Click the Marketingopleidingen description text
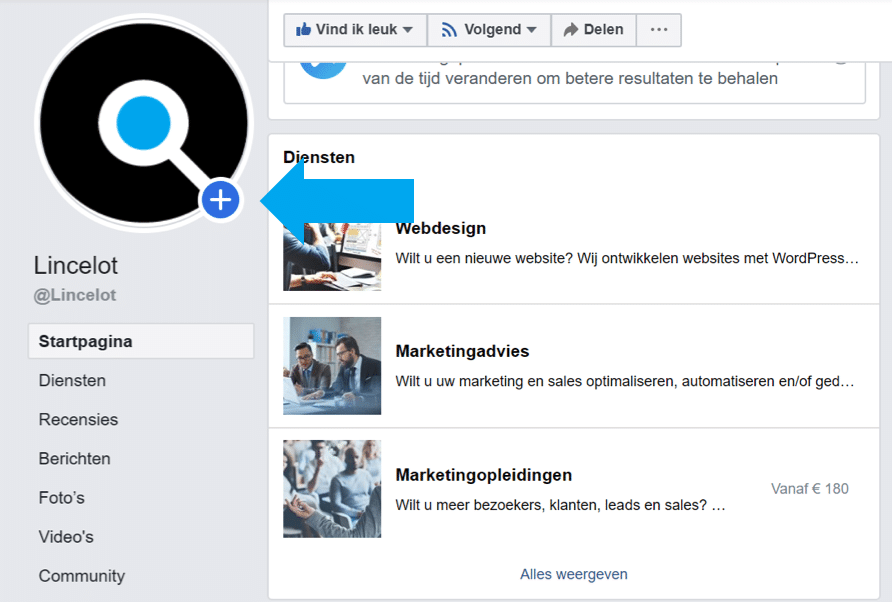Viewport: 892px width, 602px height. click(560, 505)
